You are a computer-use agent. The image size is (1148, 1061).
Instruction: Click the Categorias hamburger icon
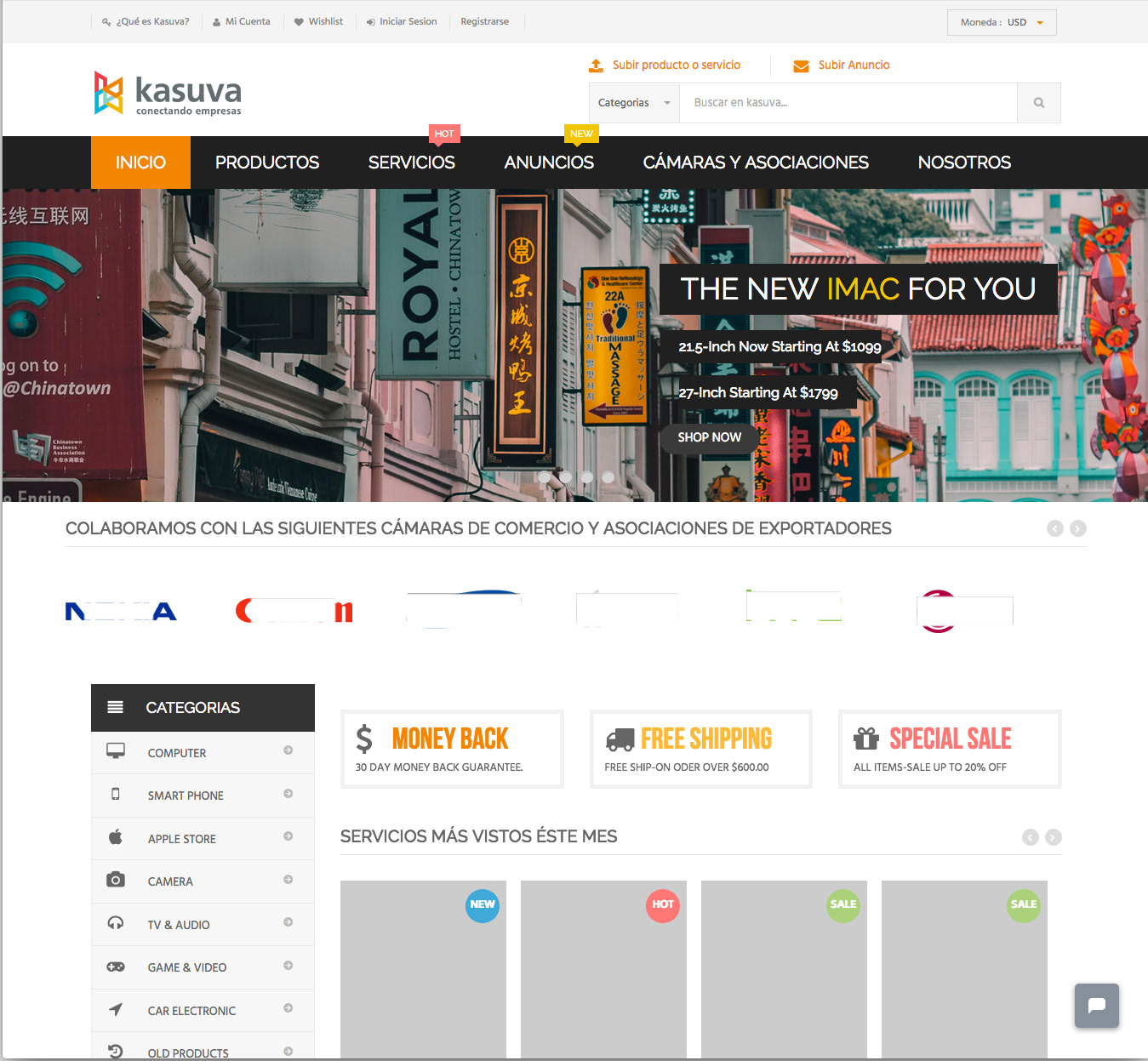(x=116, y=707)
